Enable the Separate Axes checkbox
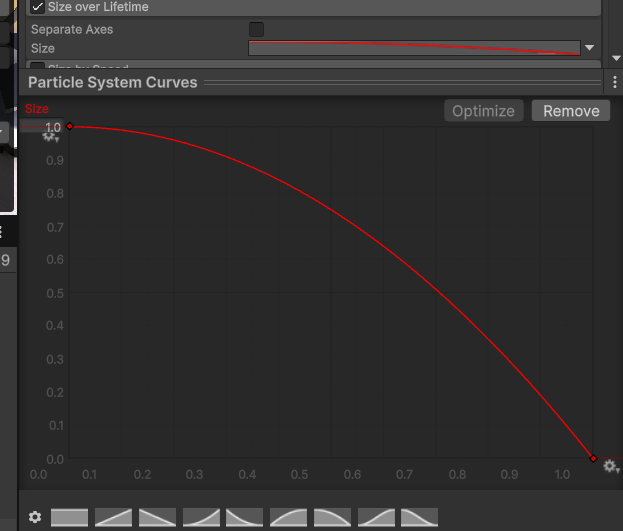Screen dimensions: 623x531 point(256,29)
